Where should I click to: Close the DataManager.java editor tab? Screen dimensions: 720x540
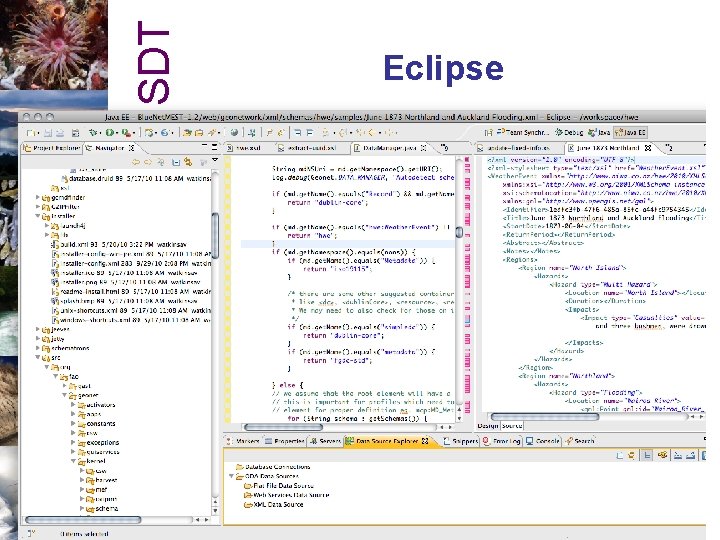(423, 148)
